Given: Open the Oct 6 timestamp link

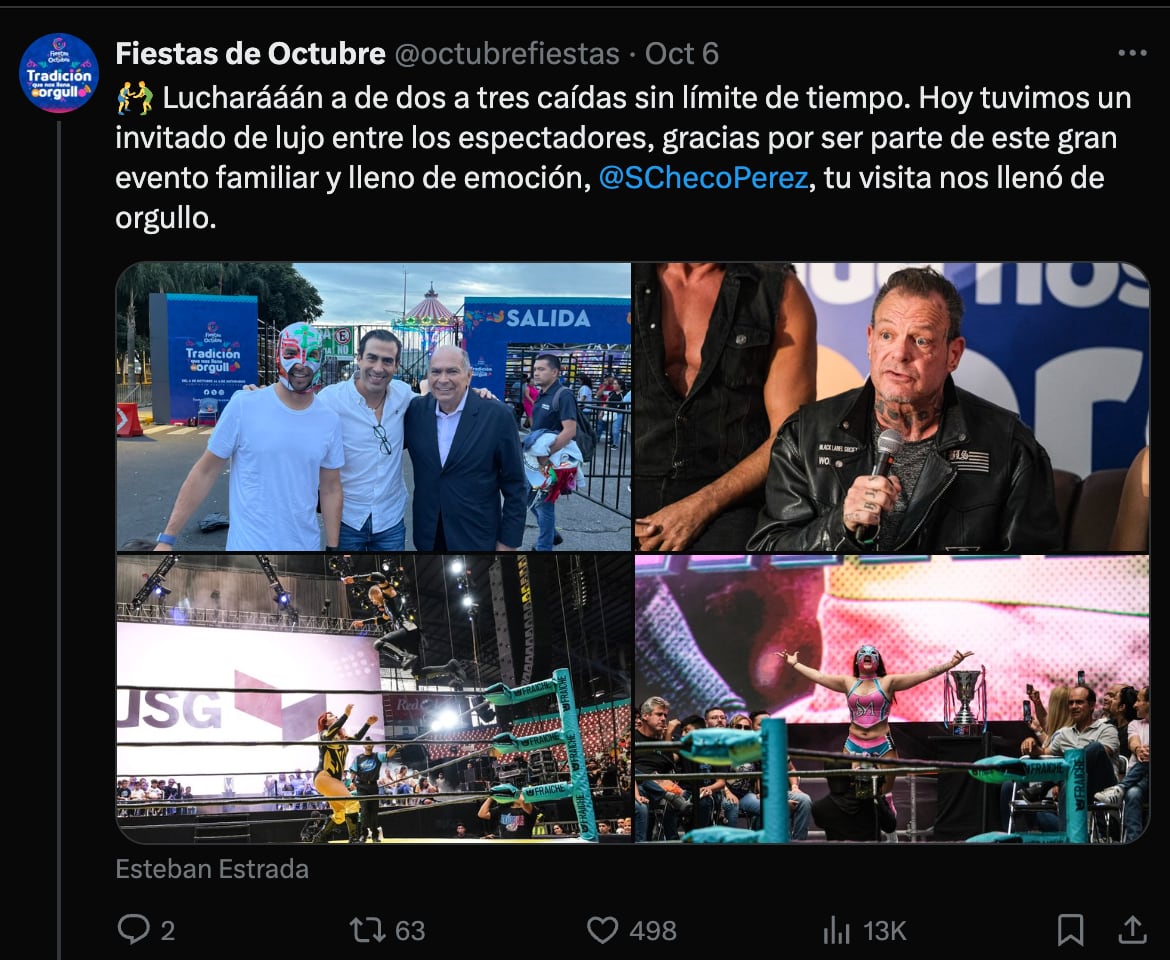Looking at the screenshot, I should coord(682,54).
